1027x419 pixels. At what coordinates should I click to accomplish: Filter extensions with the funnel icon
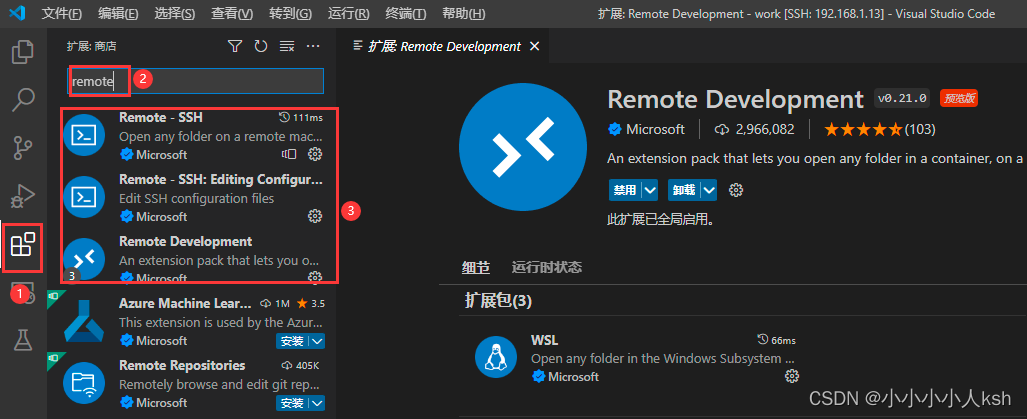[235, 46]
